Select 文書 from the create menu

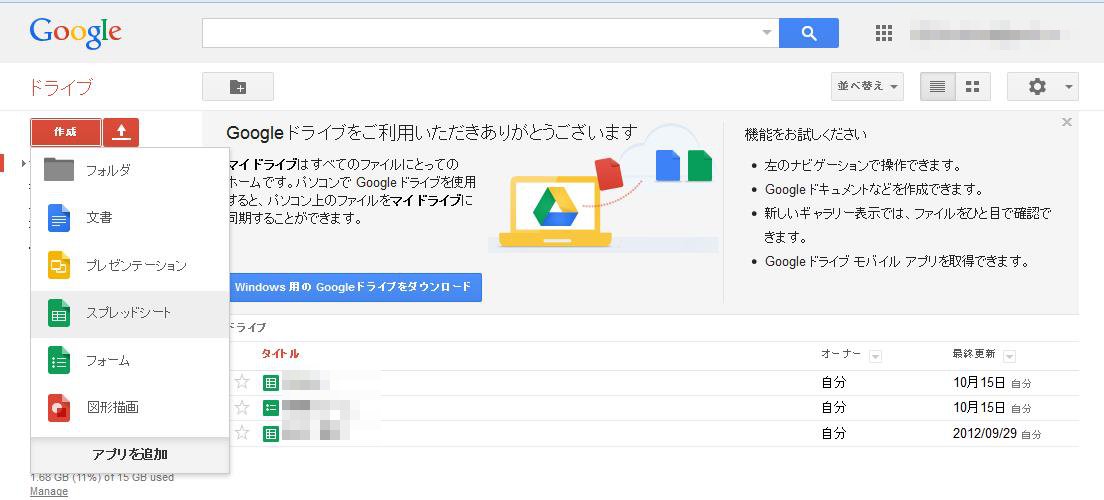point(130,218)
